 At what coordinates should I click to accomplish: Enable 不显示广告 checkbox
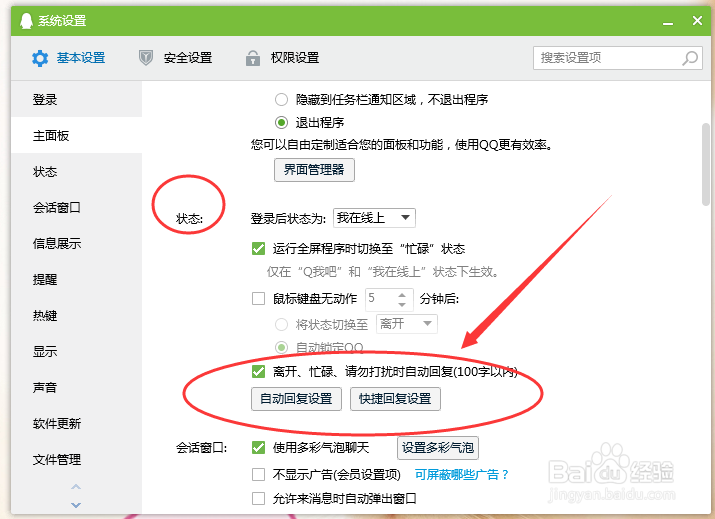[259, 475]
